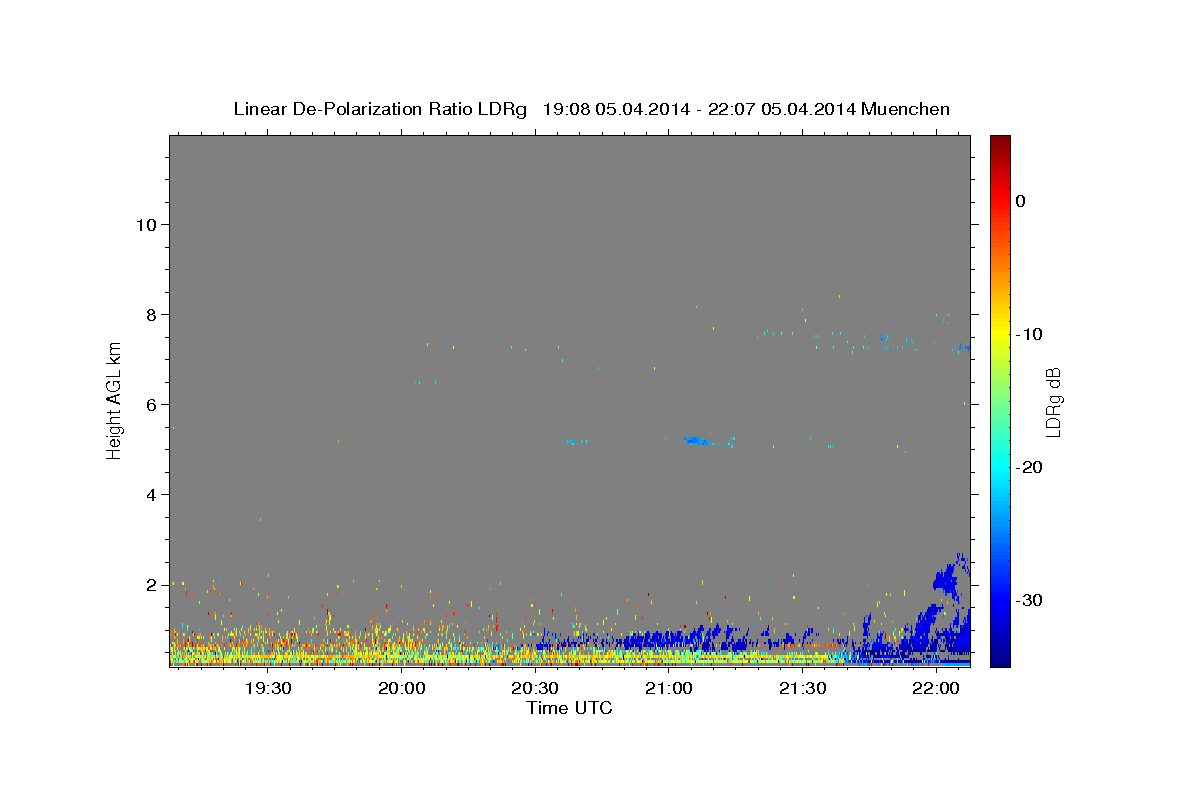Select the 21:00 time tick label
This screenshot has height=800, width=1200.
(669, 688)
